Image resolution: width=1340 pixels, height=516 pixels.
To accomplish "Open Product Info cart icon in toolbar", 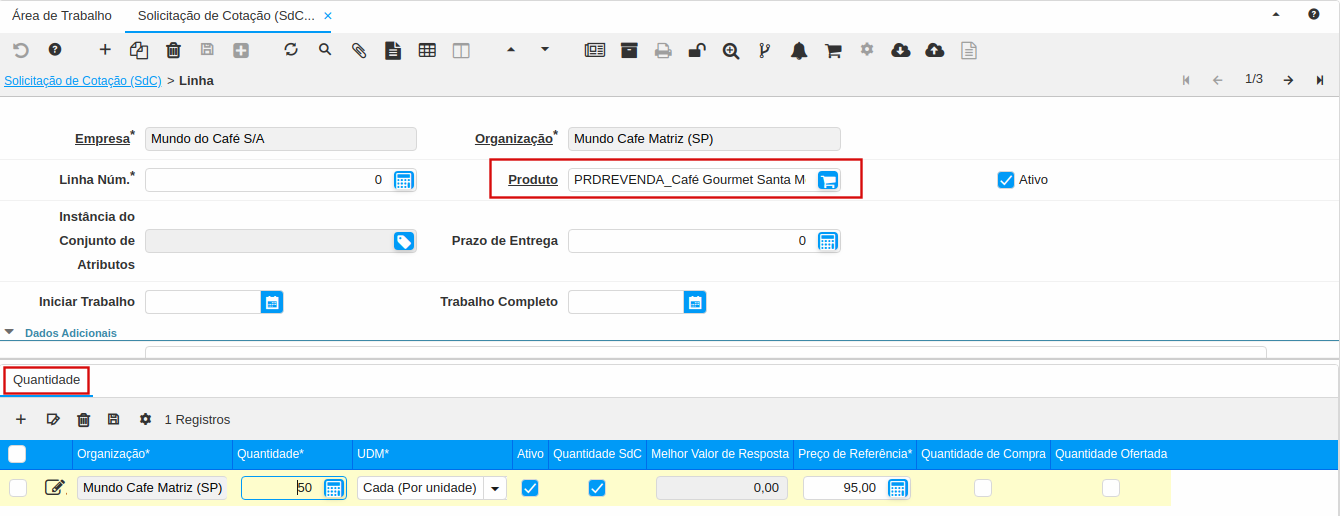I will pos(833,50).
